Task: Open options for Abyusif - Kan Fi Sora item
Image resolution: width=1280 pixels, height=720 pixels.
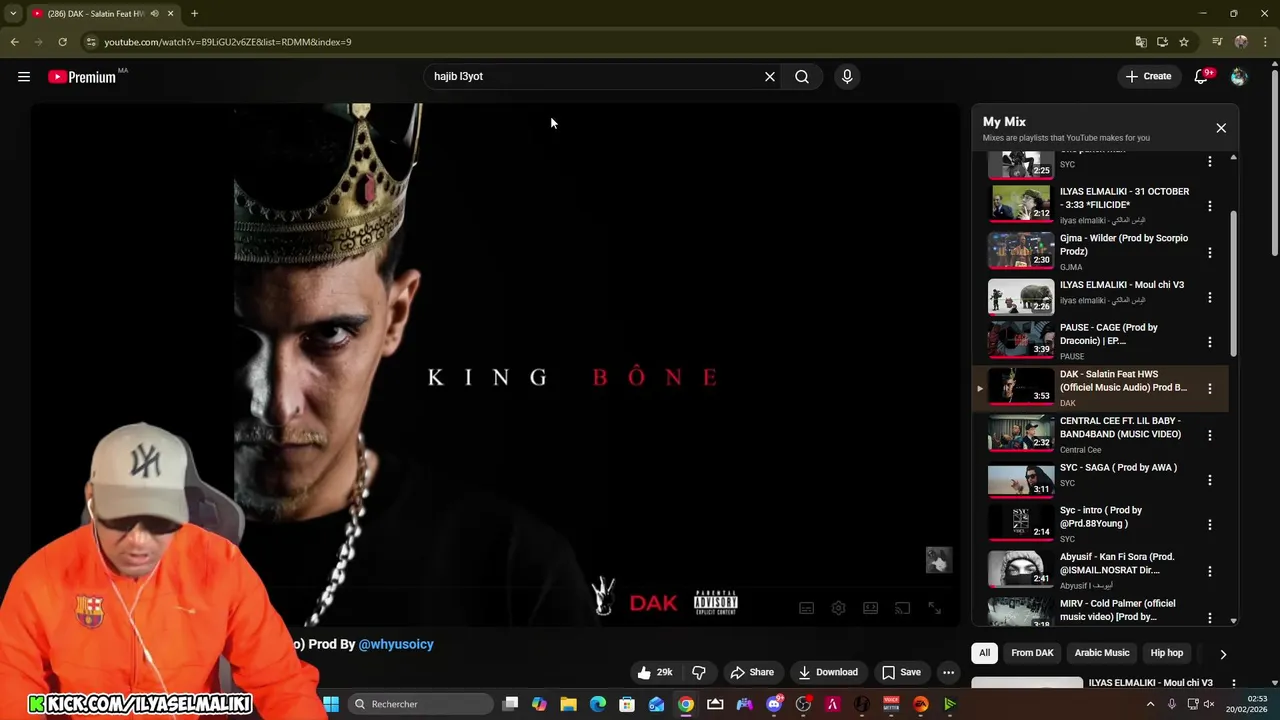Action: tap(1210, 571)
